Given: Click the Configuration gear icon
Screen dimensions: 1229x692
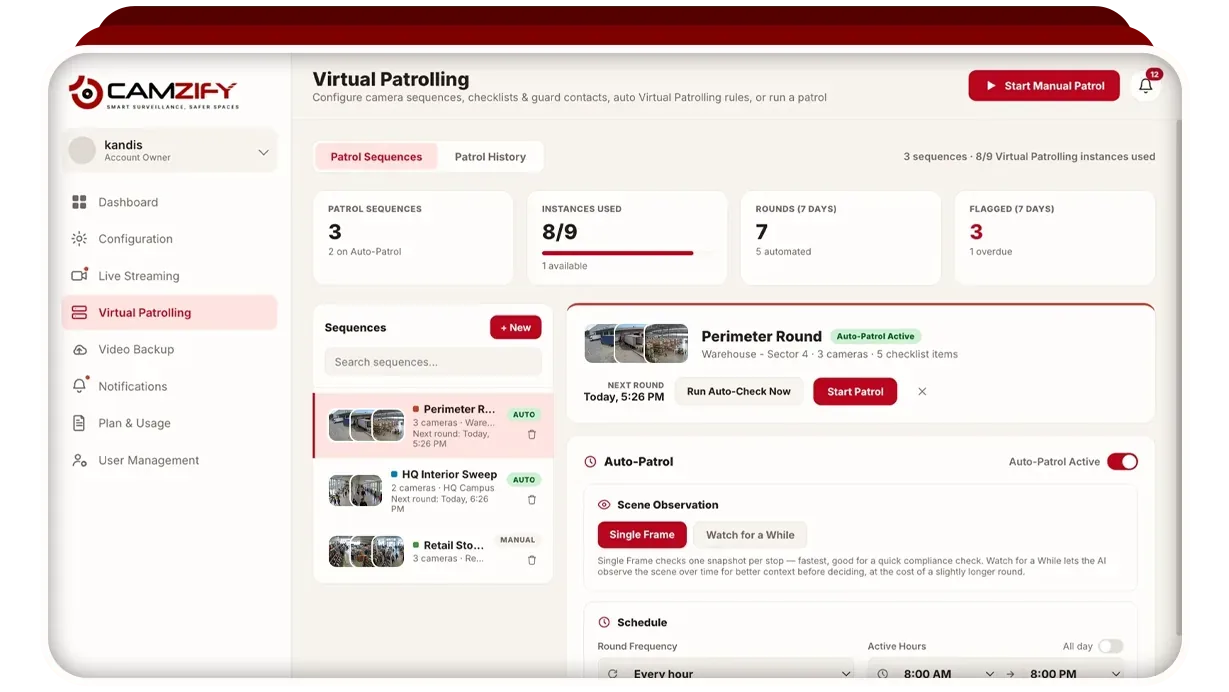Looking at the screenshot, I should [x=79, y=239].
